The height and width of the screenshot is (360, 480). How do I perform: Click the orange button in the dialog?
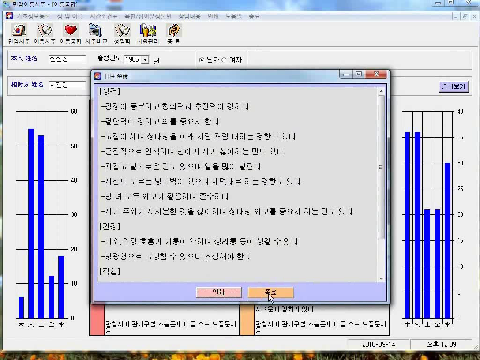(270, 292)
